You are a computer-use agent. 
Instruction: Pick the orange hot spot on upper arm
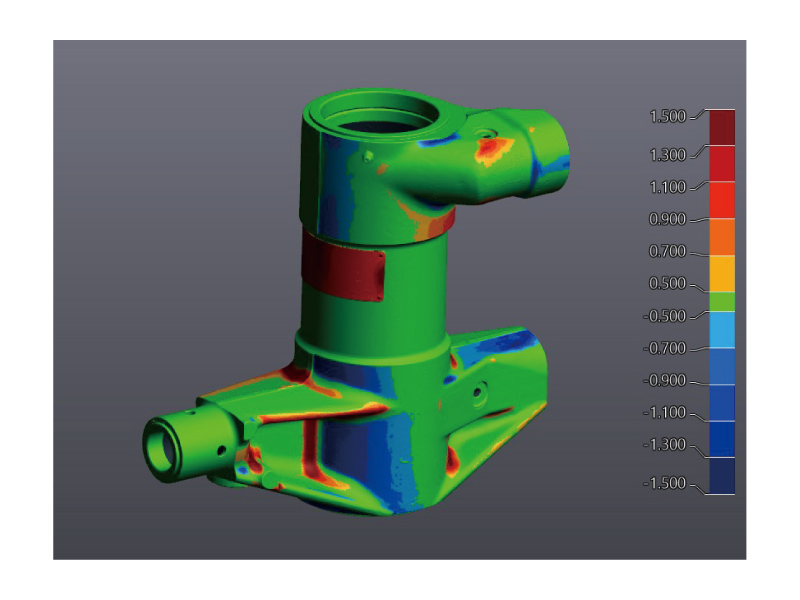(x=491, y=150)
